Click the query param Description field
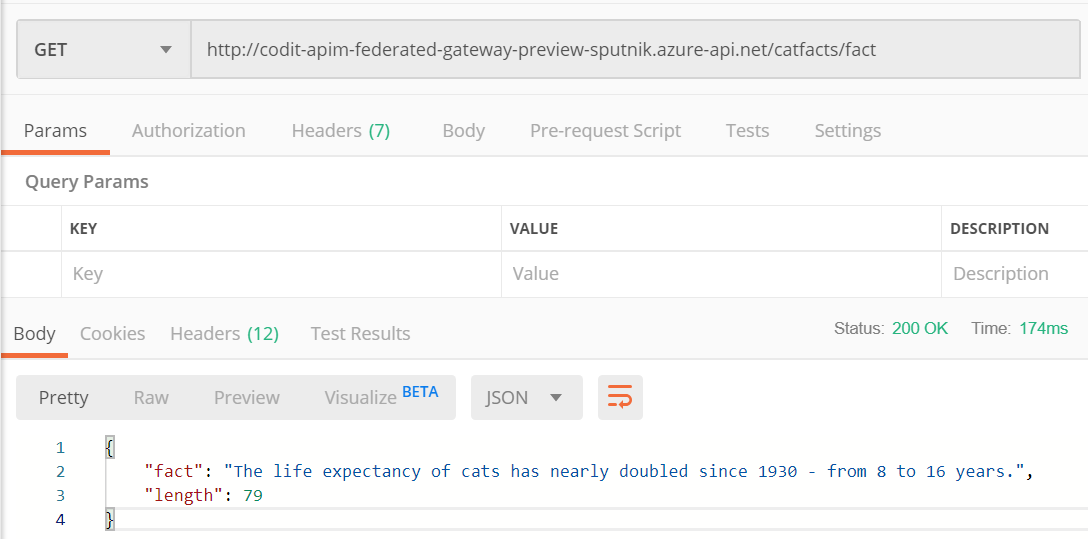The image size is (1088, 539). click(1012, 274)
